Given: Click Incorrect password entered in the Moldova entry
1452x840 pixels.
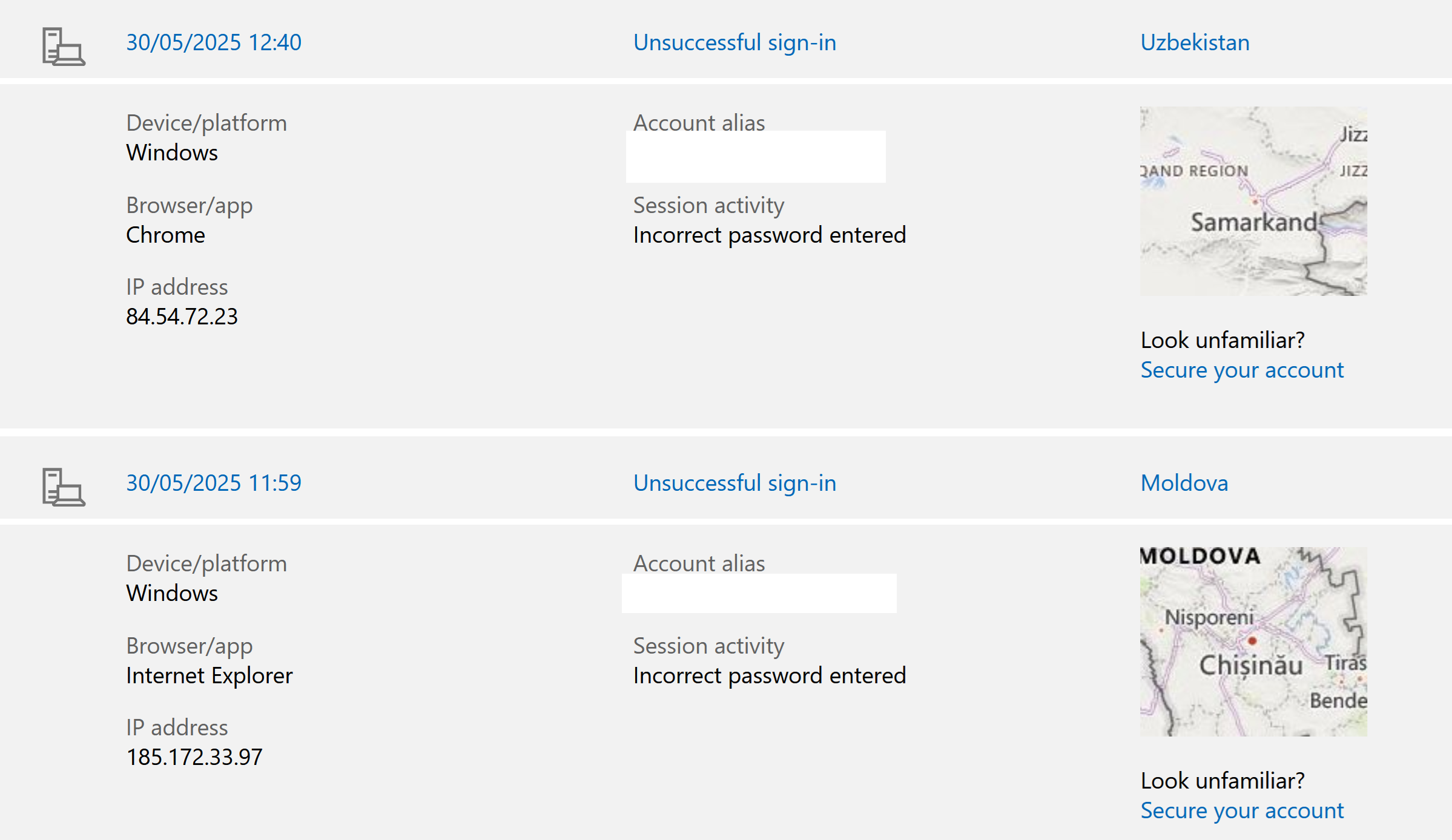Looking at the screenshot, I should pos(770,675).
